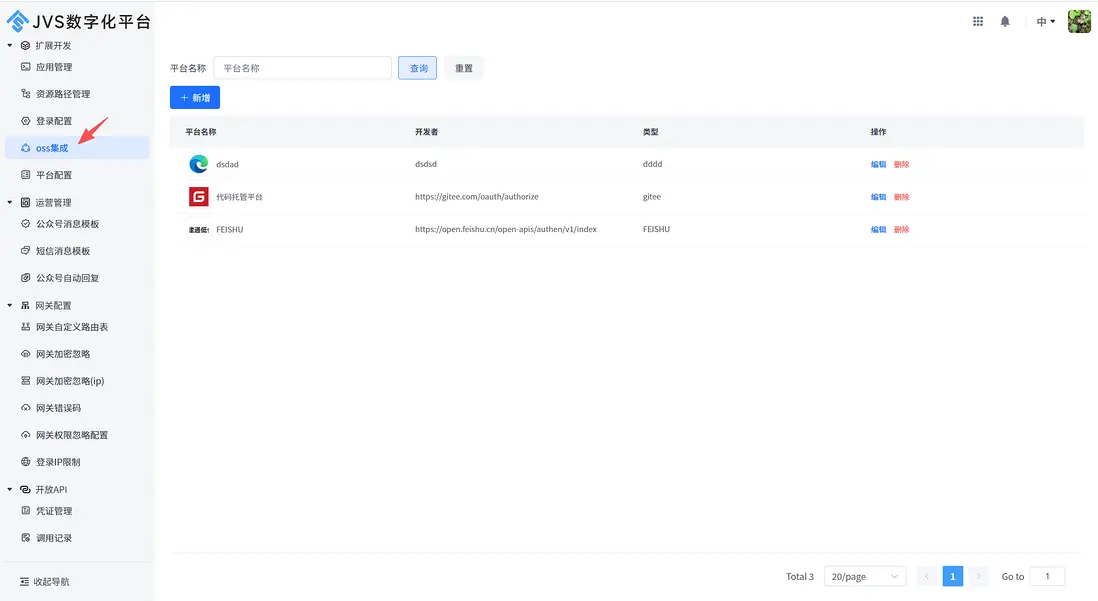Edit the 代码托管平台 row
This screenshot has width=1098, height=601.
pyautogui.click(x=878, y=197)
